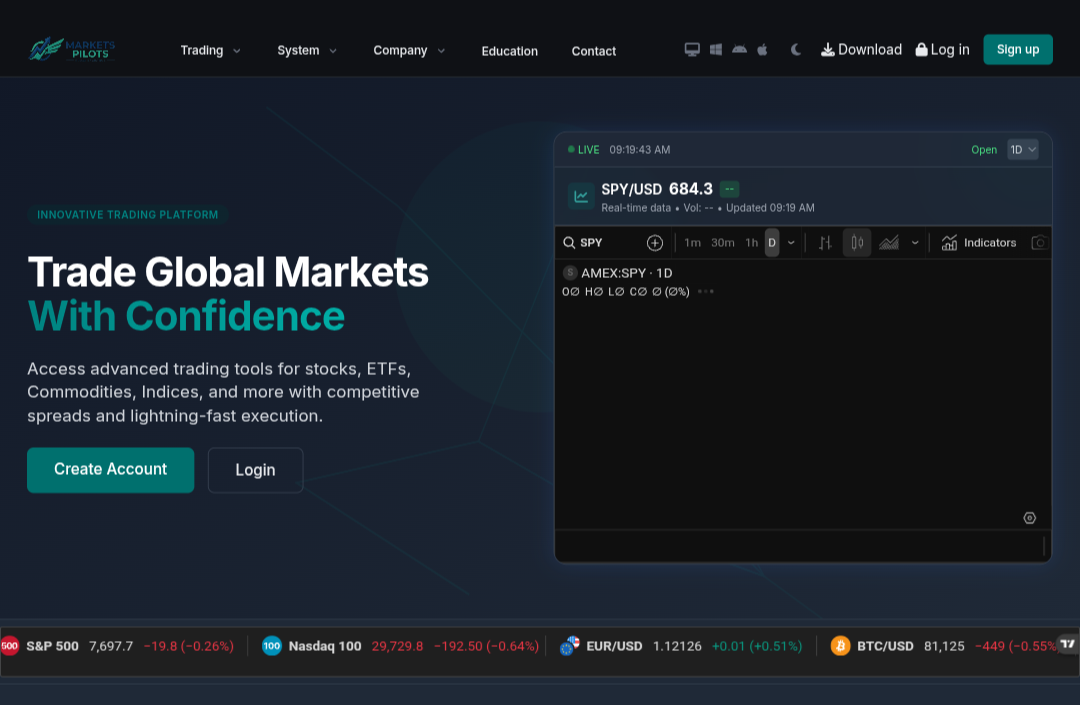Image resolution: width=1080 pixels, height=705 pixels.
Task: Click the Bitcoin orange icon
Action: point(840,646)
